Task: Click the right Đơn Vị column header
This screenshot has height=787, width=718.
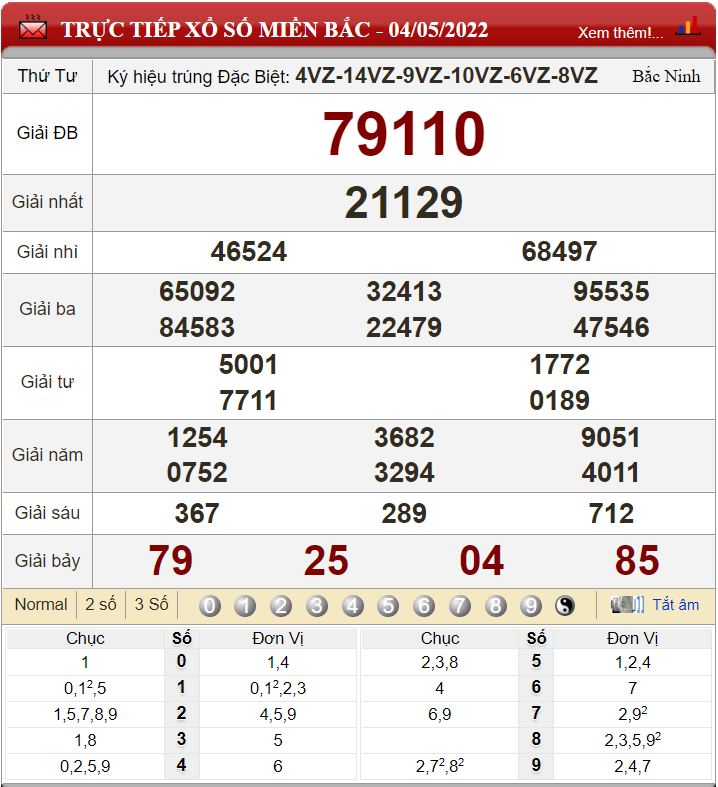Action: 632,638
